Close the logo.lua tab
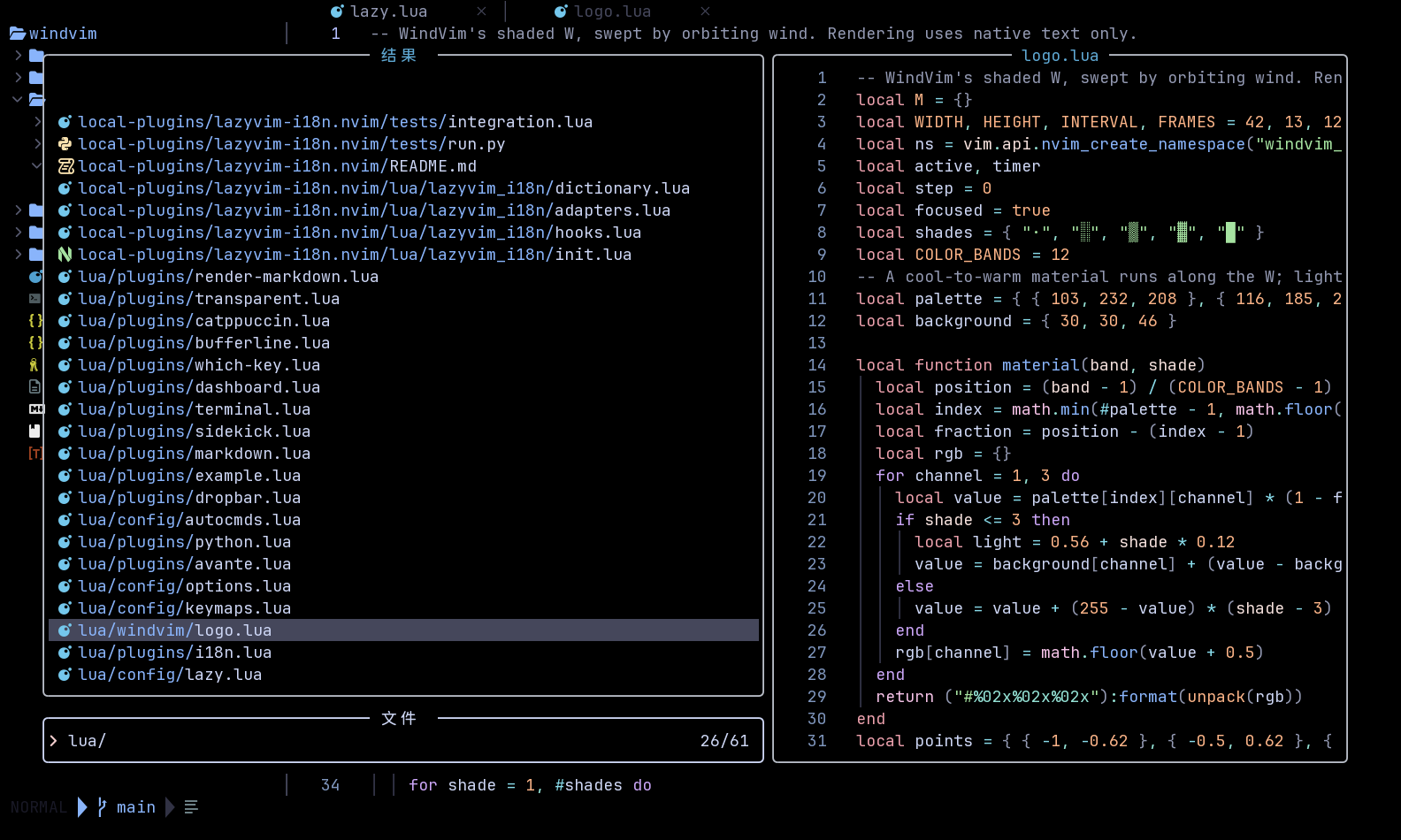The width and height of the screenshot is (1401, 840). tap(705, 11)
